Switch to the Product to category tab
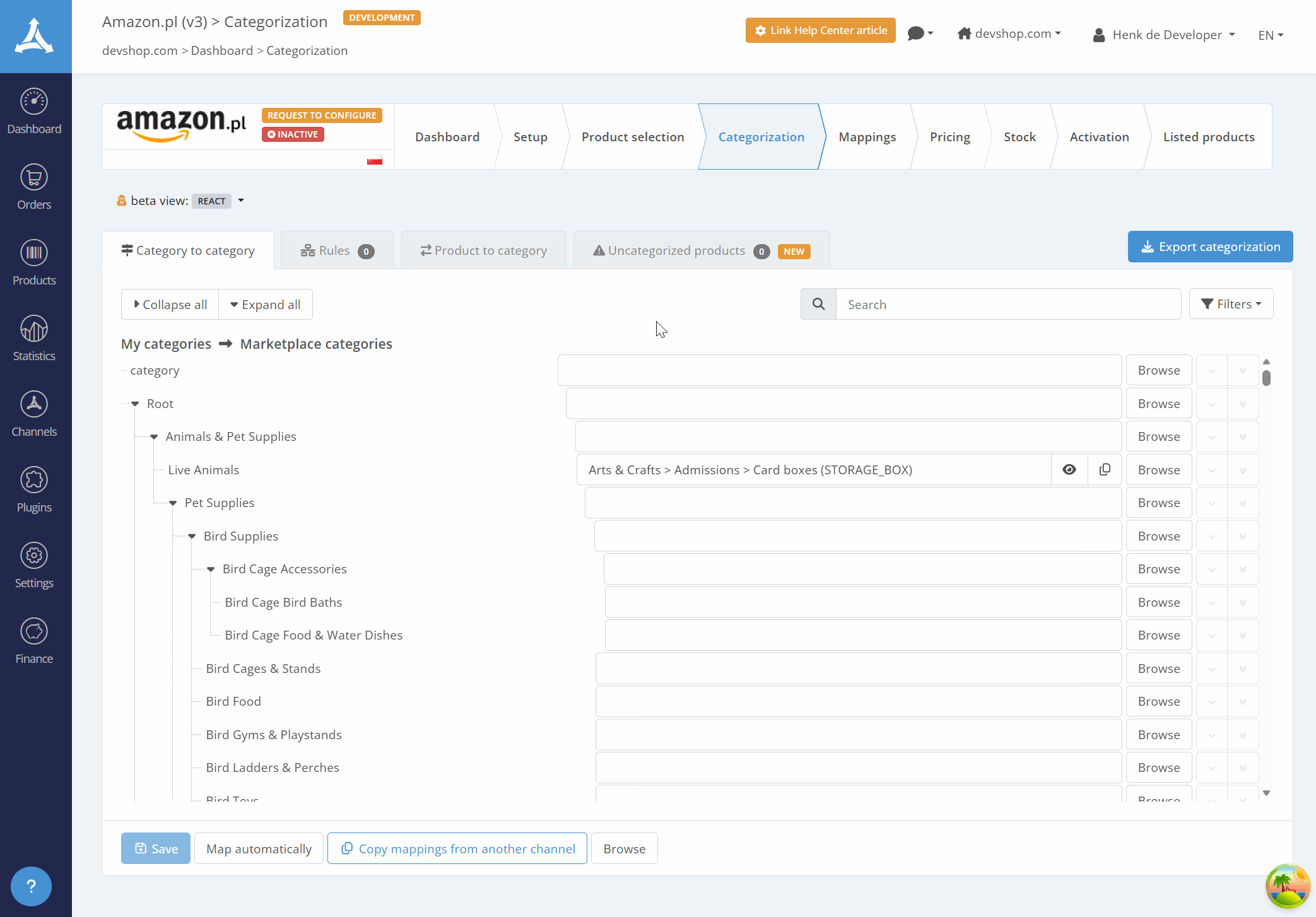The image size is (1316, 917). (x=483, y=250)
